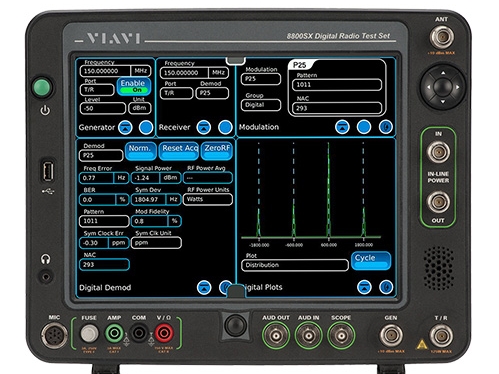This screenshot has width=499, height=374.
Task: Collapse the Receiver tile with arrow icon
Action: click(x=204, y=127)
